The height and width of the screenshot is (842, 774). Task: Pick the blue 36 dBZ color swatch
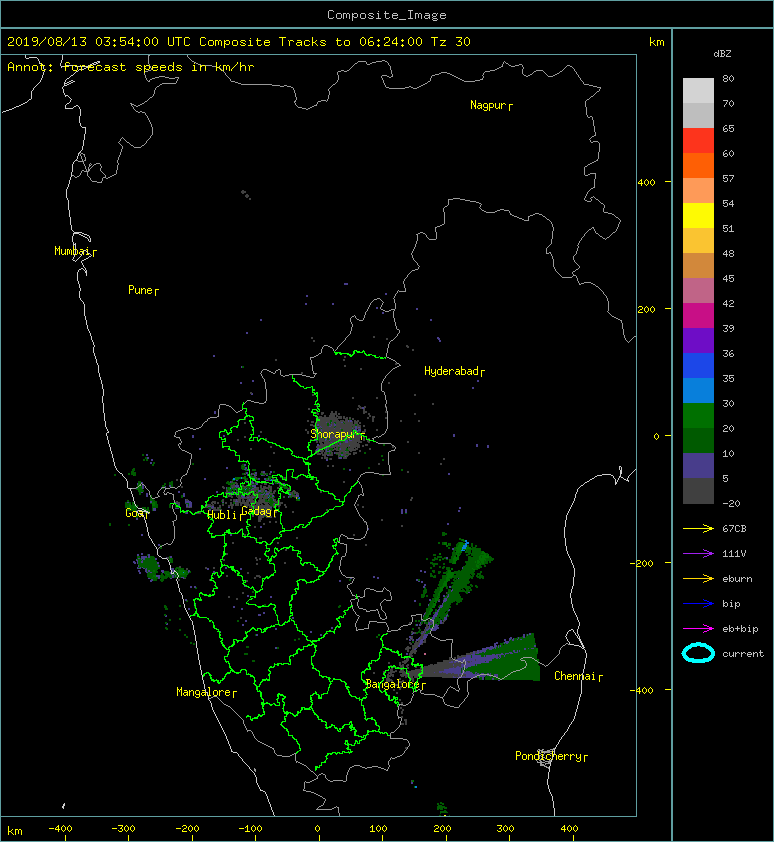(698, 366)
